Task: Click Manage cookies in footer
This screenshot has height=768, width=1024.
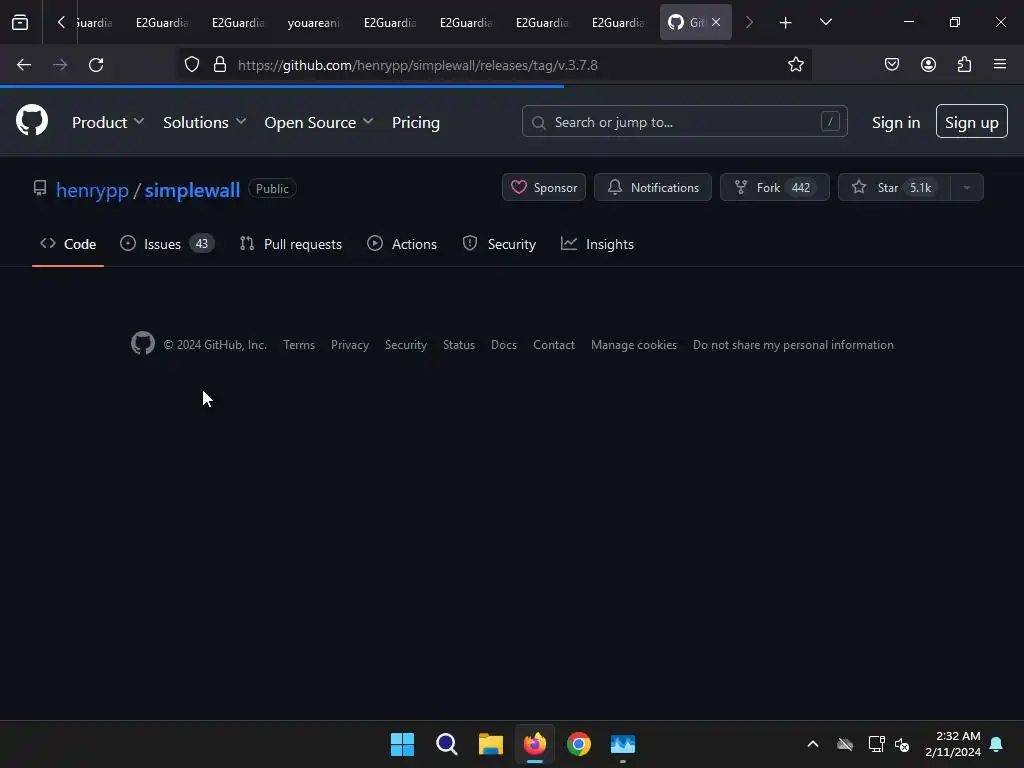Action: pyautogui.click(x=633, y=345)
